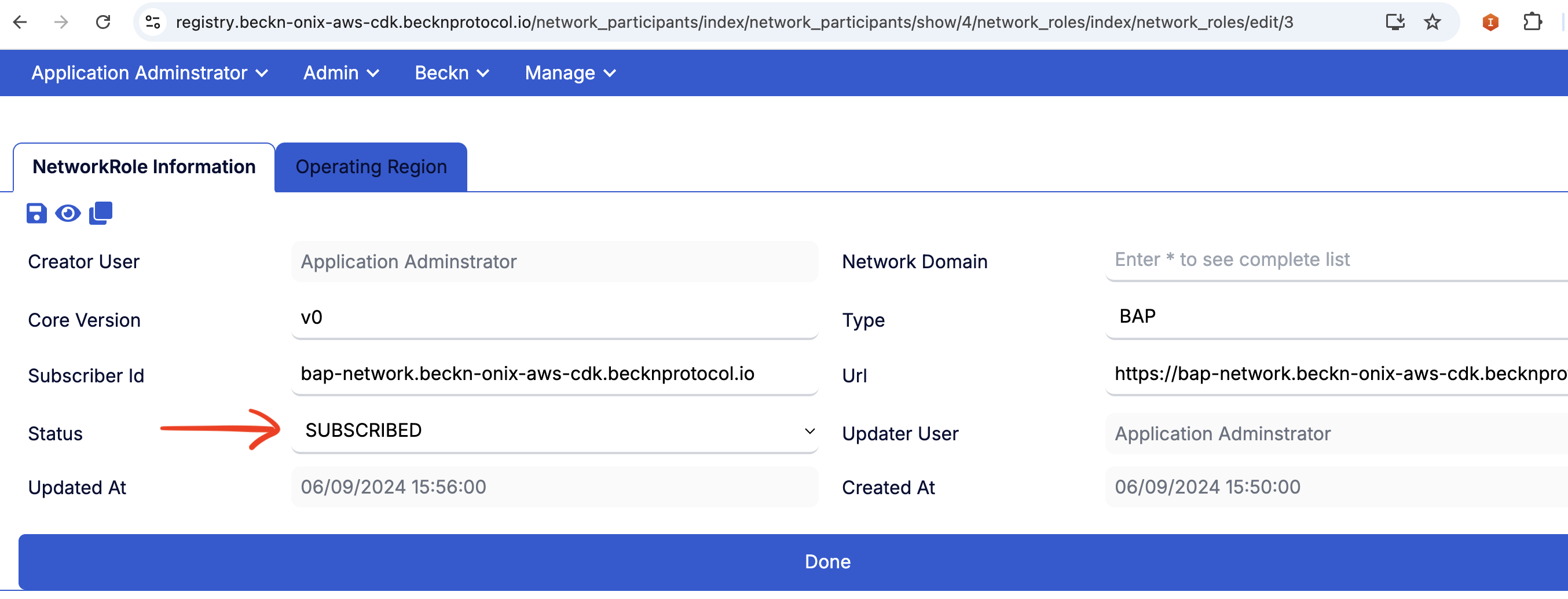
Task: Click the Network Domain input field
Action: (x=1333, y=260)
